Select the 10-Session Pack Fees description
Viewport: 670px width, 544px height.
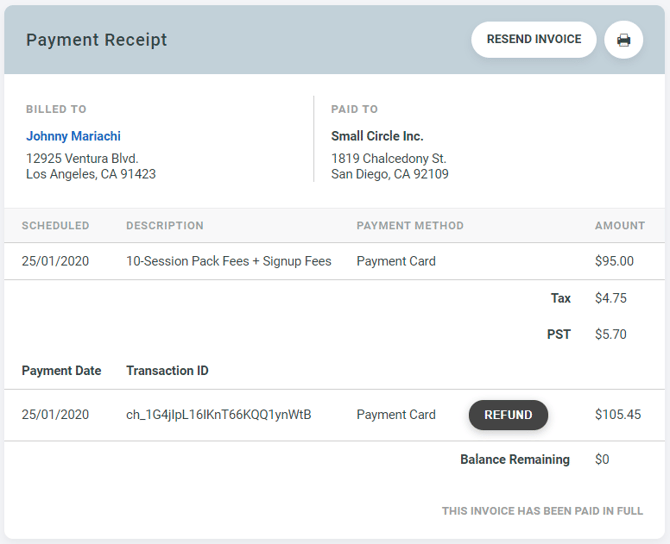[228, 262]
